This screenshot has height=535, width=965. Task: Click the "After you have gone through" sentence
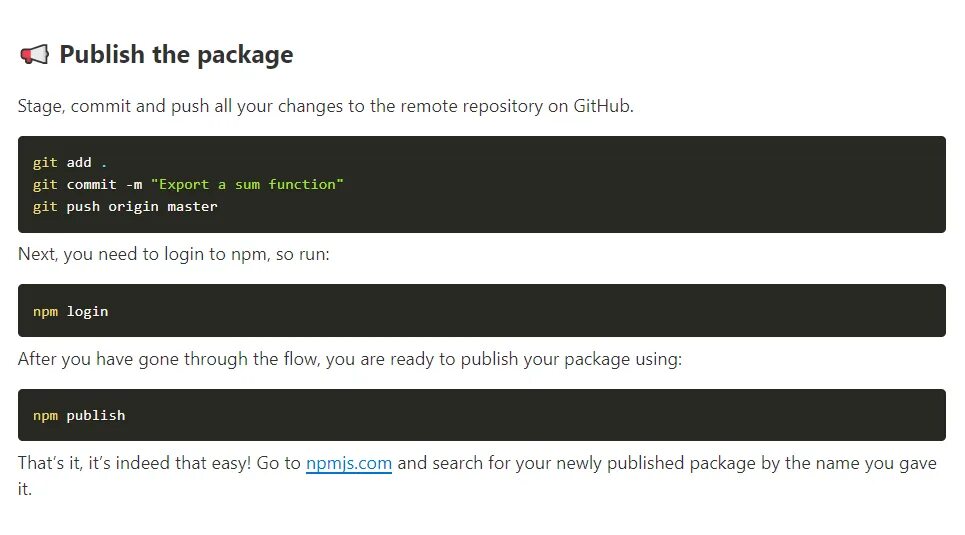point(349,359)
